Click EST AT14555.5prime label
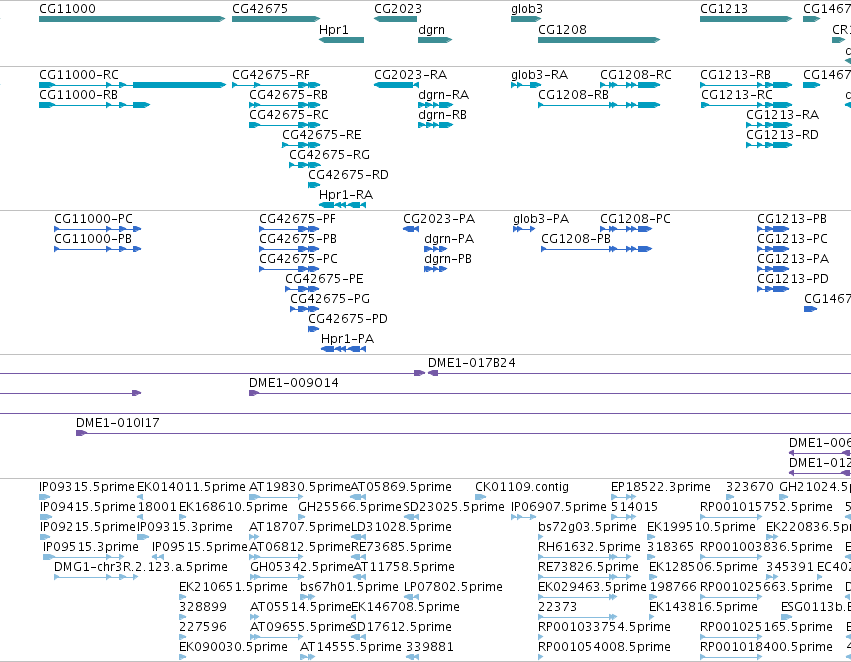851x662 pixels. pyautogui.click(x=351, y=647)
